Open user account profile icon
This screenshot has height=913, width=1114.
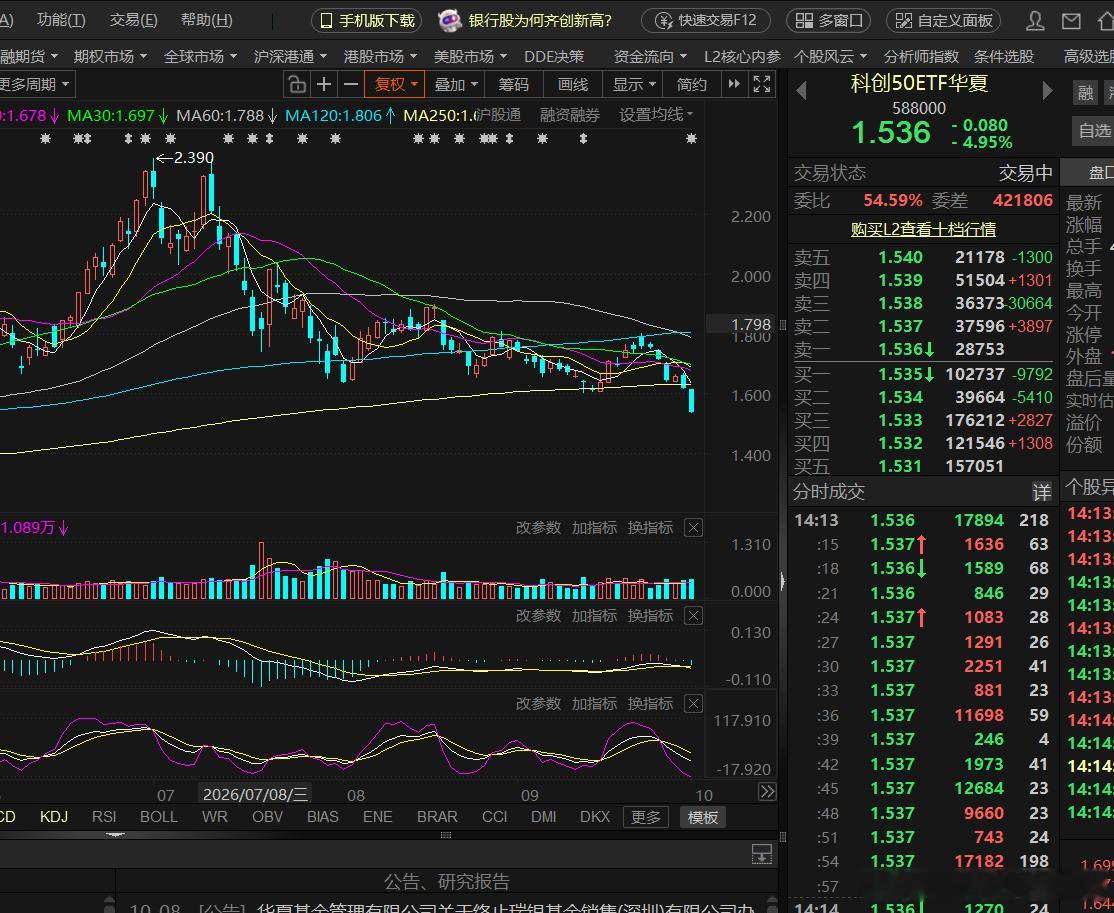point(1035,21)
